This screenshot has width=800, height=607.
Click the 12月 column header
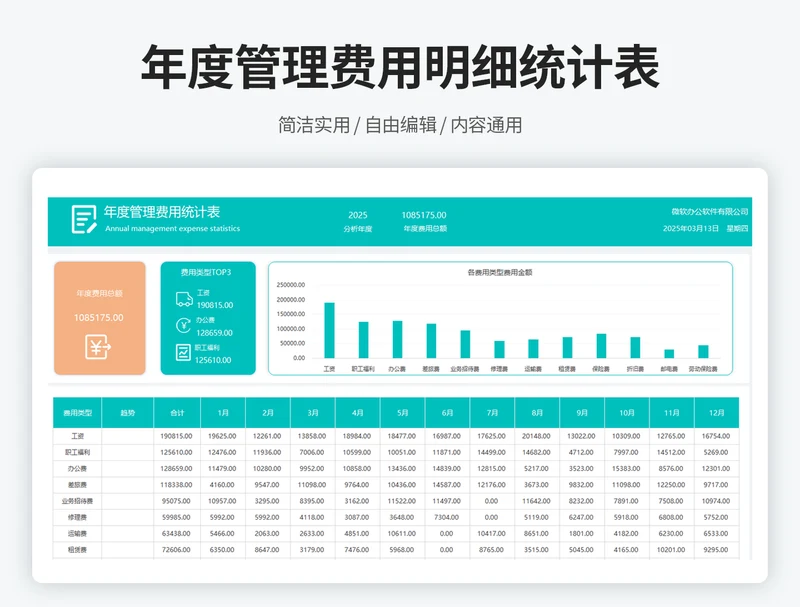coord(717,413)
